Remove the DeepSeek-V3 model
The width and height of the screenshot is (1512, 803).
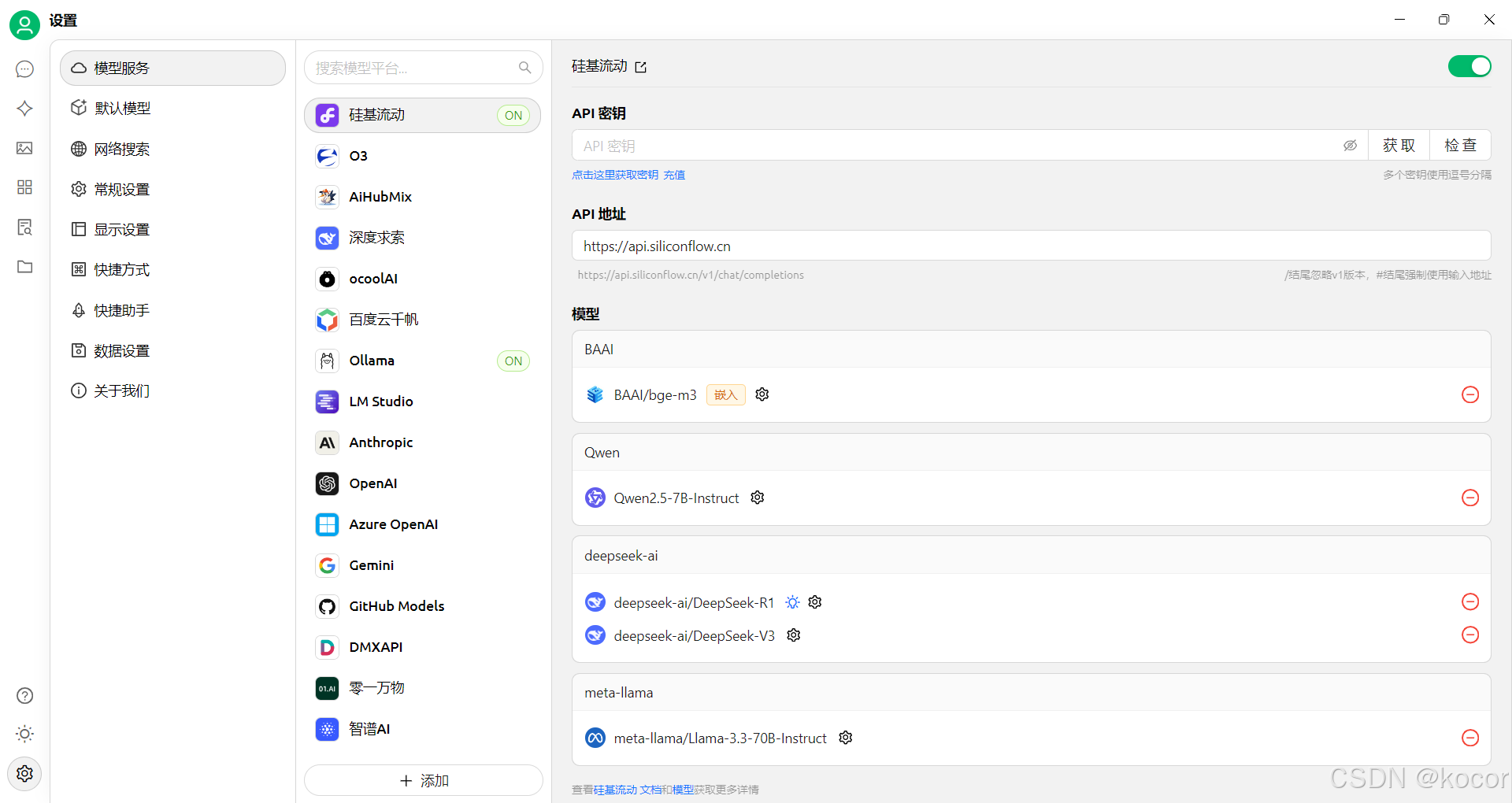click(x=1470, y=635)
